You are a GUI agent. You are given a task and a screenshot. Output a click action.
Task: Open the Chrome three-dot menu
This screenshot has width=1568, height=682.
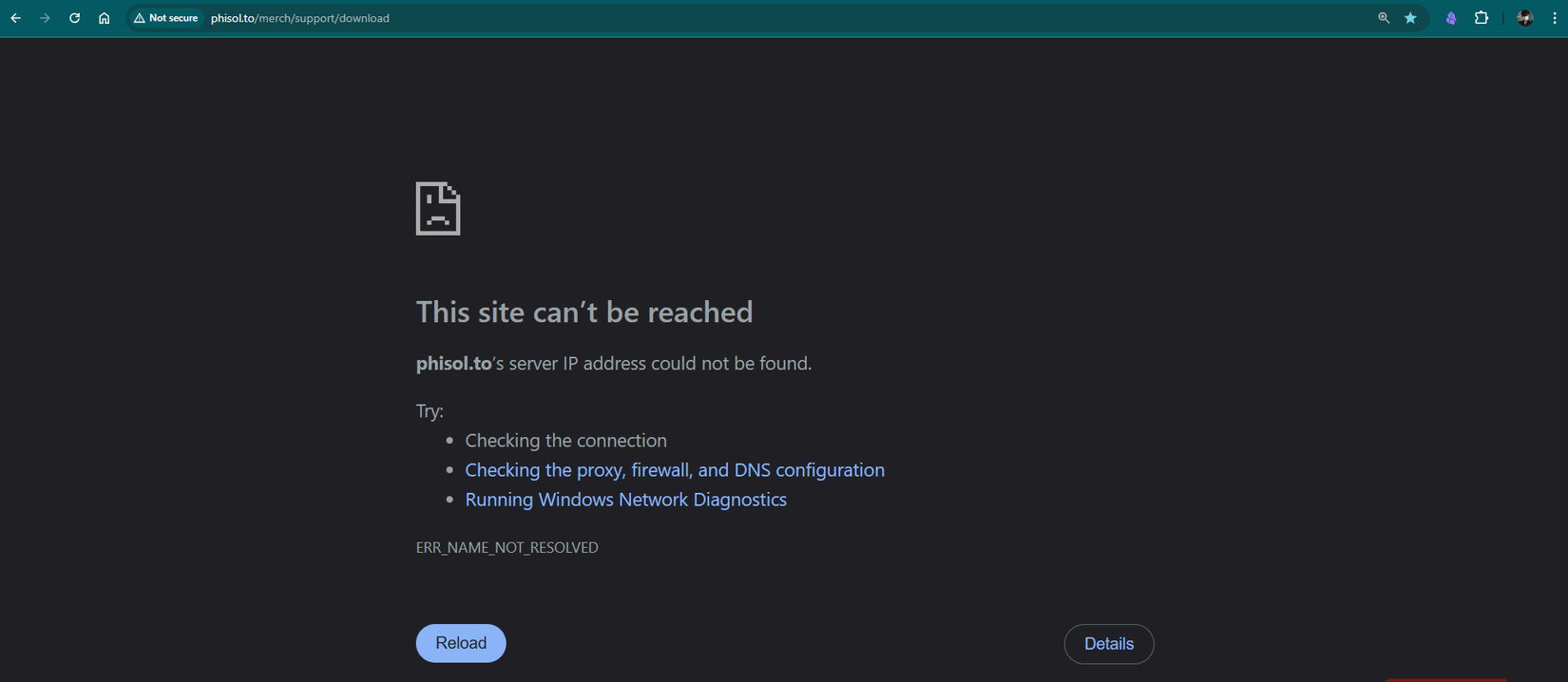click(x=1555, y=18)
